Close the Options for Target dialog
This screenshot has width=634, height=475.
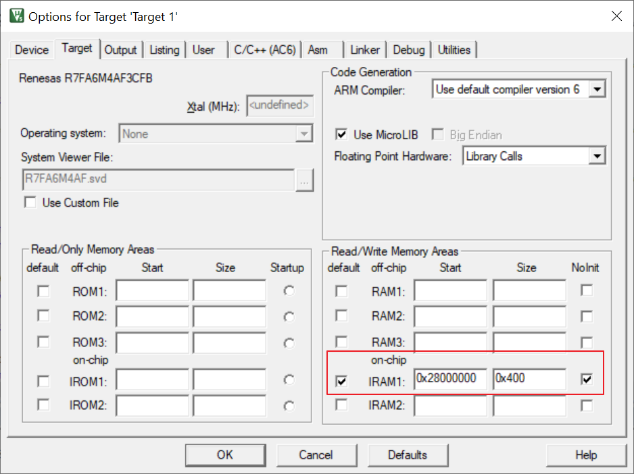click(617, 16)
